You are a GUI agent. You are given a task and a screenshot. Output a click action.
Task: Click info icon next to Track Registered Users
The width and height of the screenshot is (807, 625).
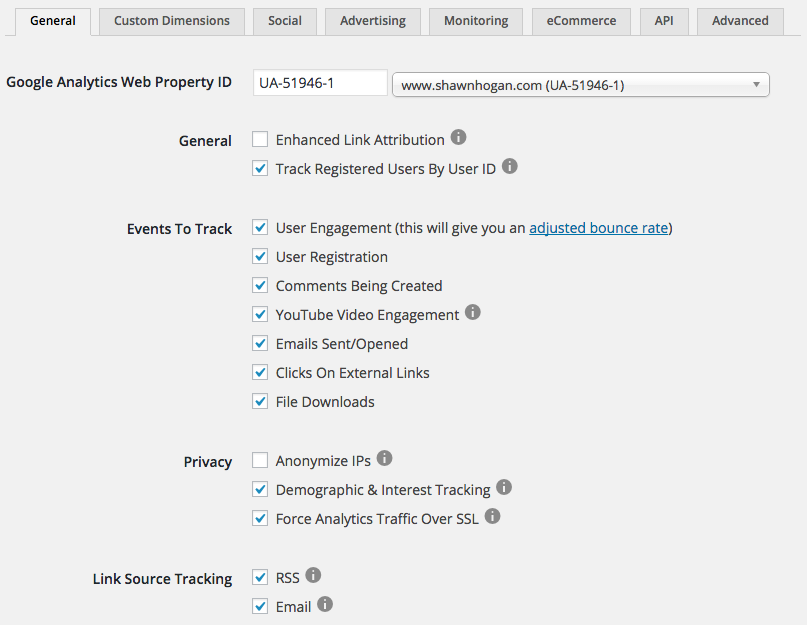coord(510,167)
